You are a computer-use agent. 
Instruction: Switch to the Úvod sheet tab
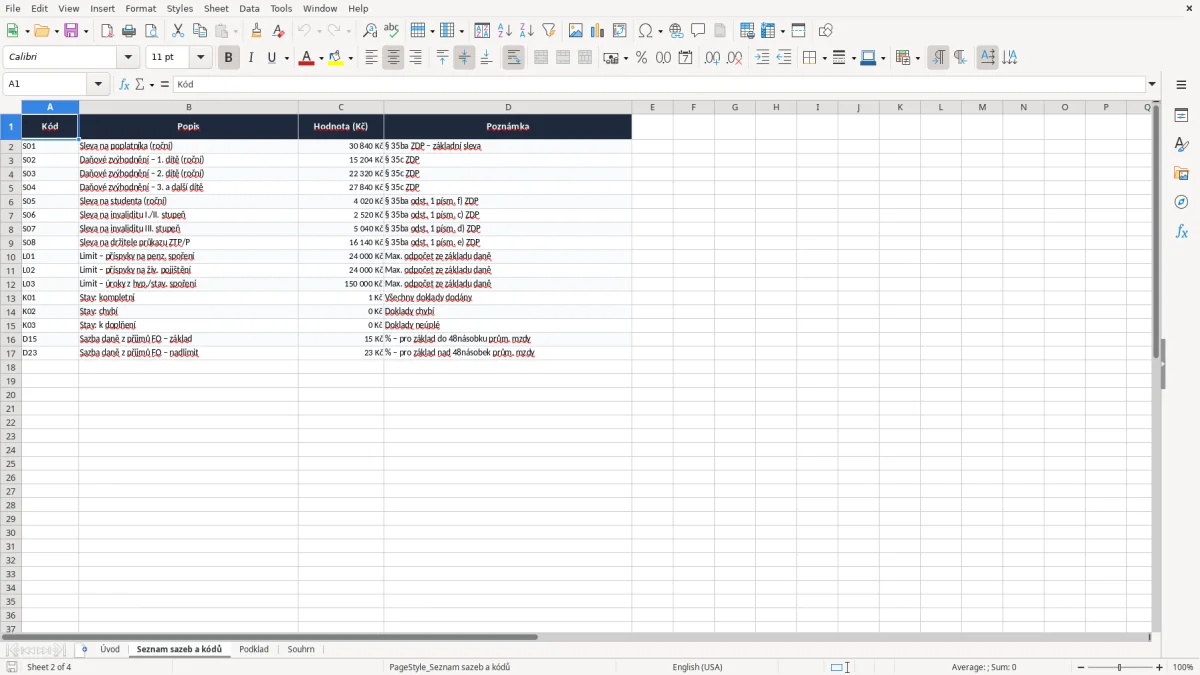[x=110, y=649]
